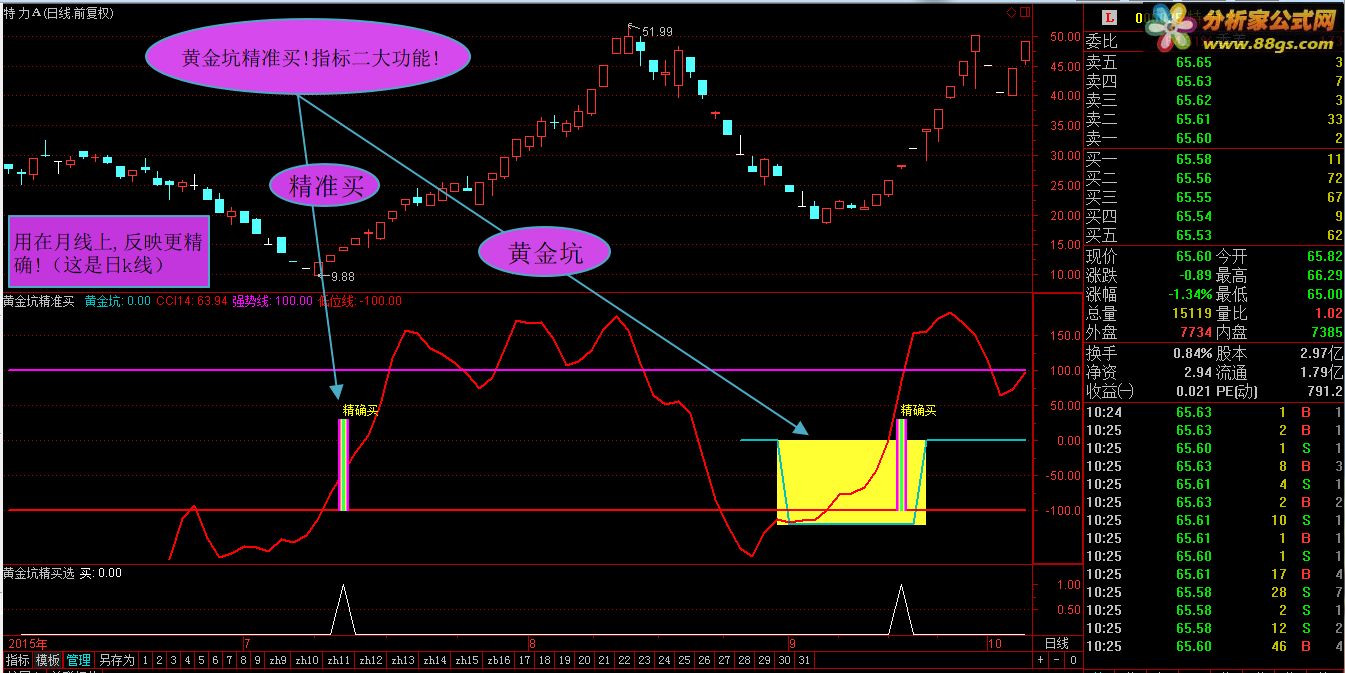Click the 内盘 value 7385
1345x673 pixels.
pos(1326,332)
